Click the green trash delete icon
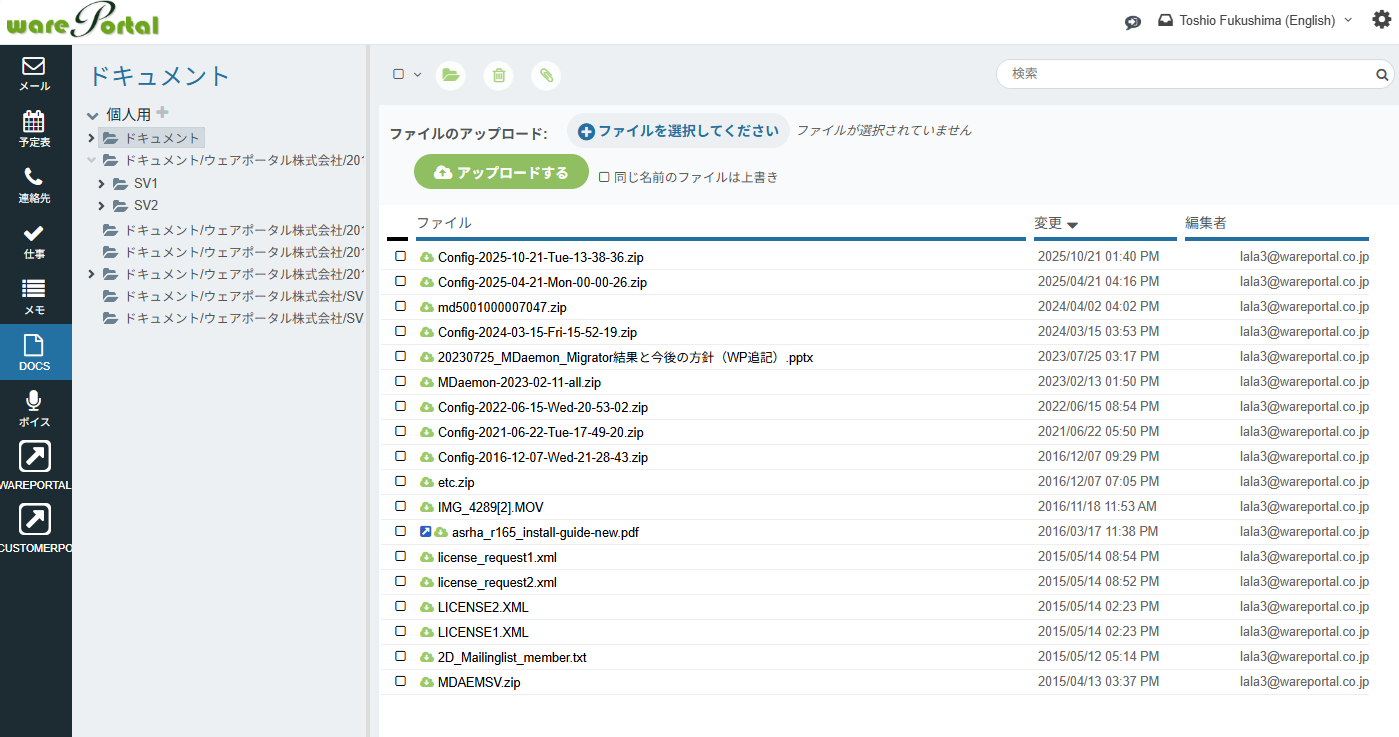This screenshot has width=1399, height=737. click(x=499, y=75)
